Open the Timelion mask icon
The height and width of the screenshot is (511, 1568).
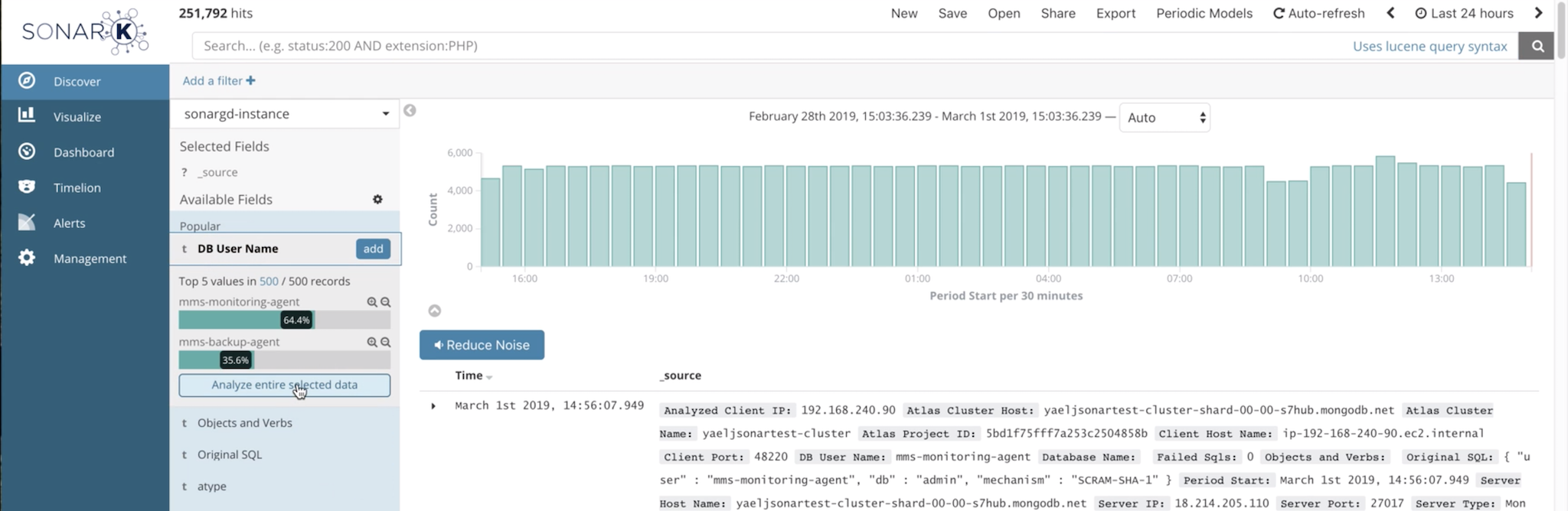pyautogui.click(x=27, y=187)
